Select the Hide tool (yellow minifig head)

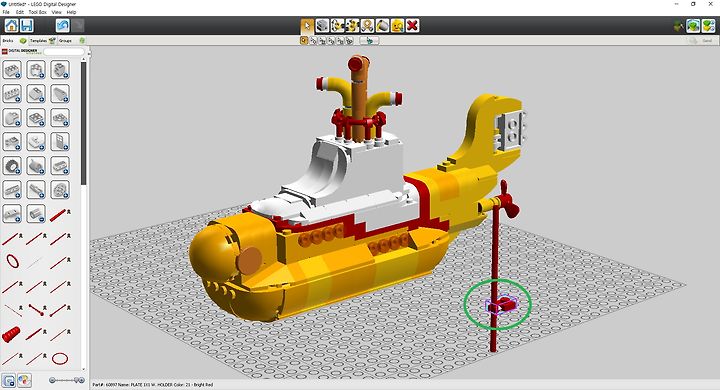click(397, 26)
